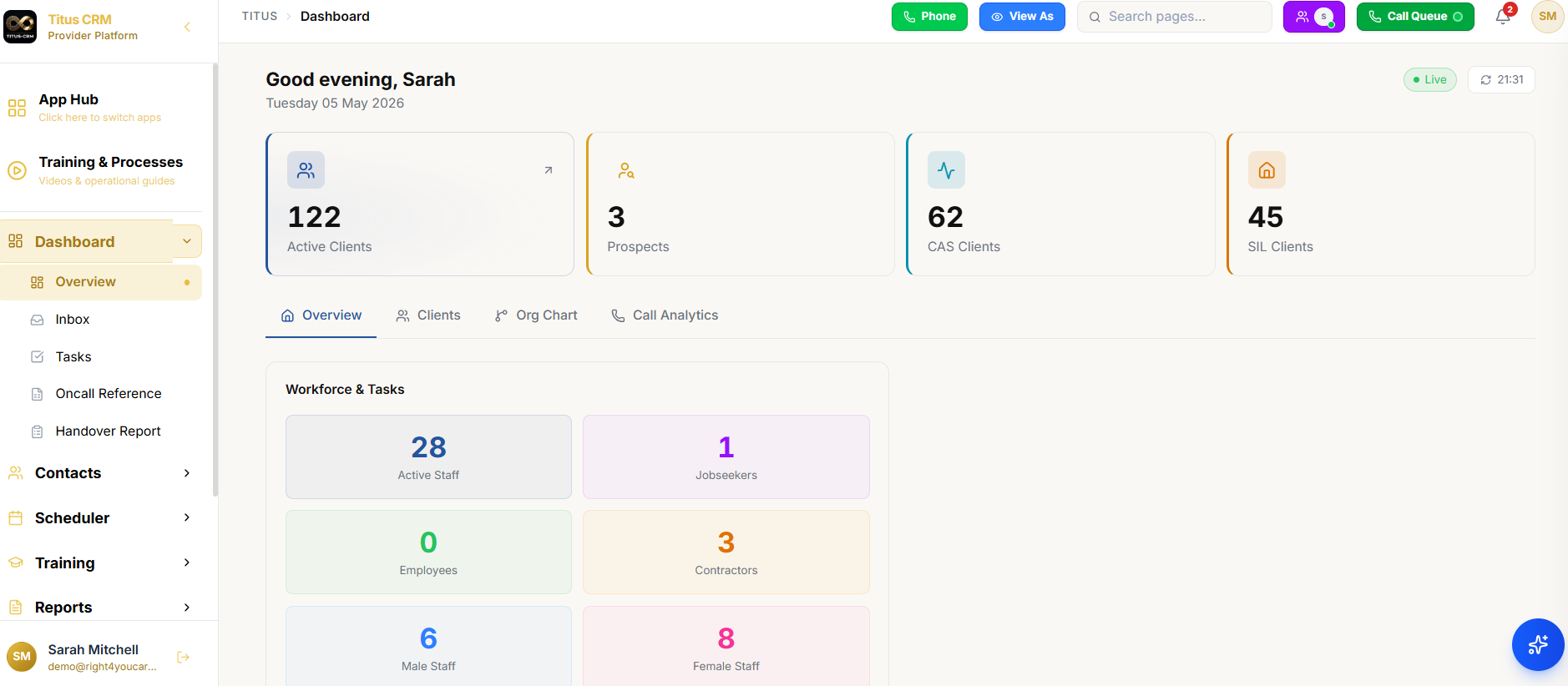Open the notifications bell icon

tap(1503, 17)
